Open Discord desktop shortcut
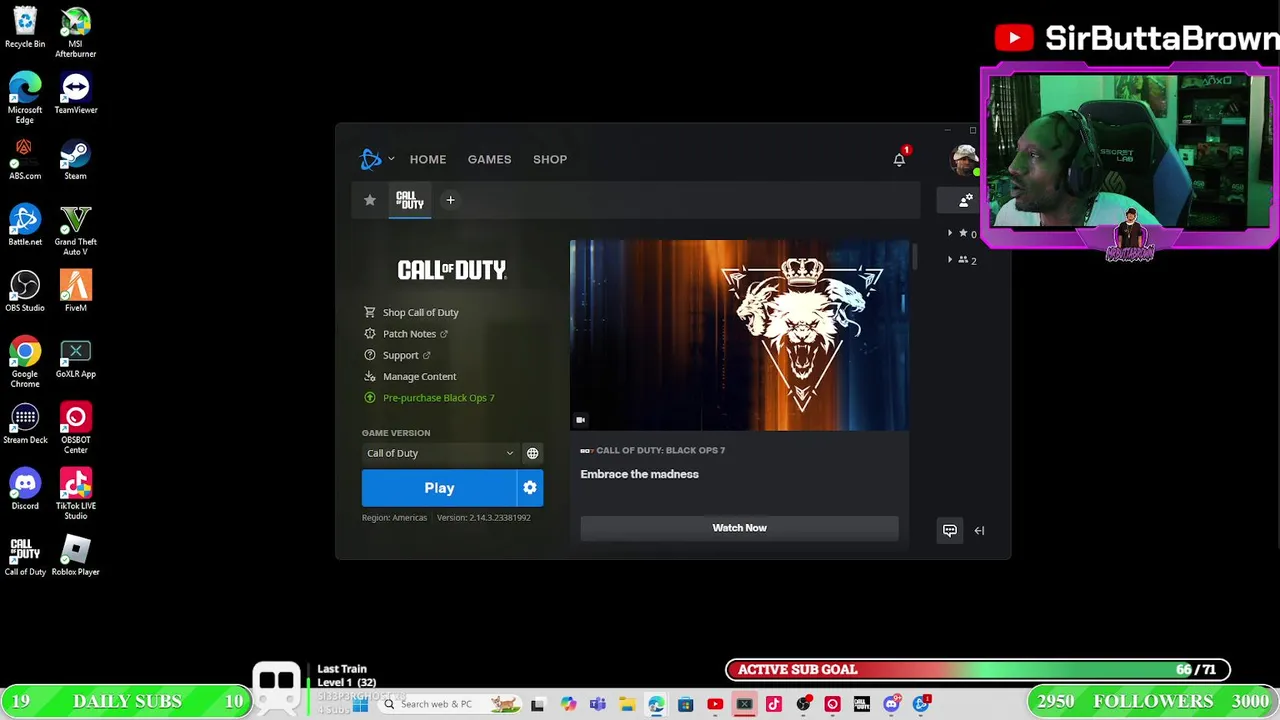This screenshot has height=720, width=1280. (25, 489)
